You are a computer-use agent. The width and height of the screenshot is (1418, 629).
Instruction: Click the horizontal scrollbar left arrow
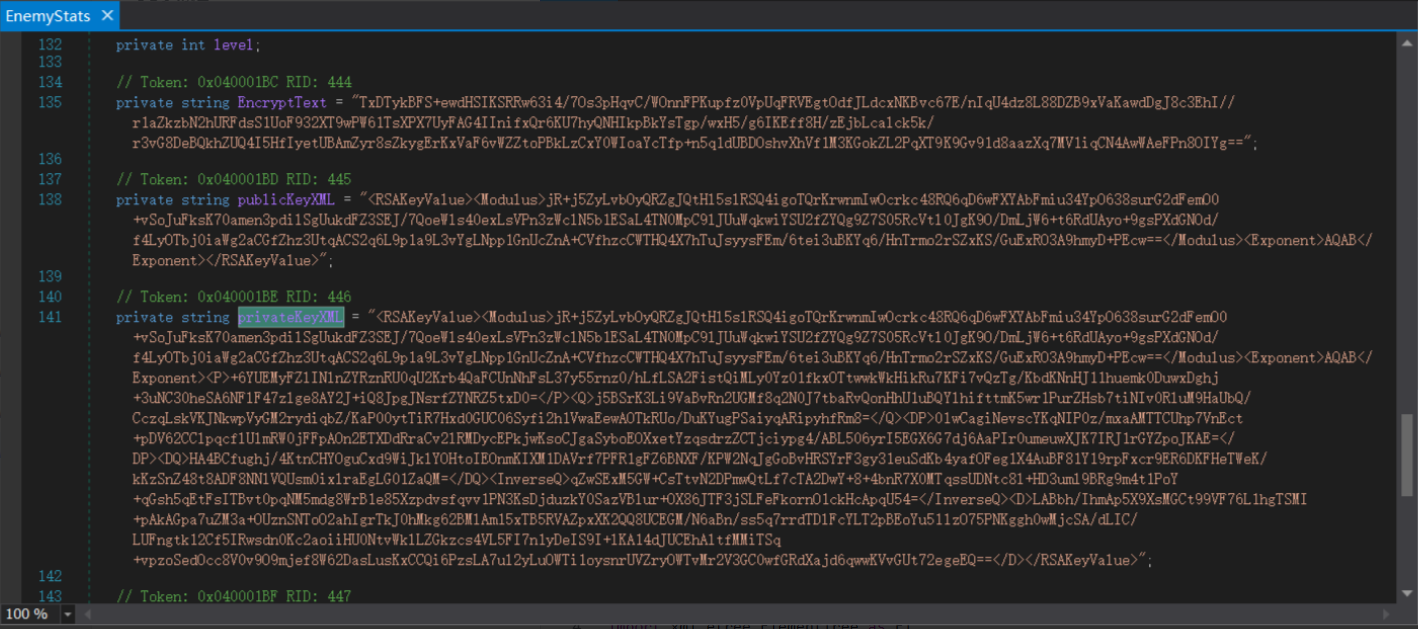[88, 614]
